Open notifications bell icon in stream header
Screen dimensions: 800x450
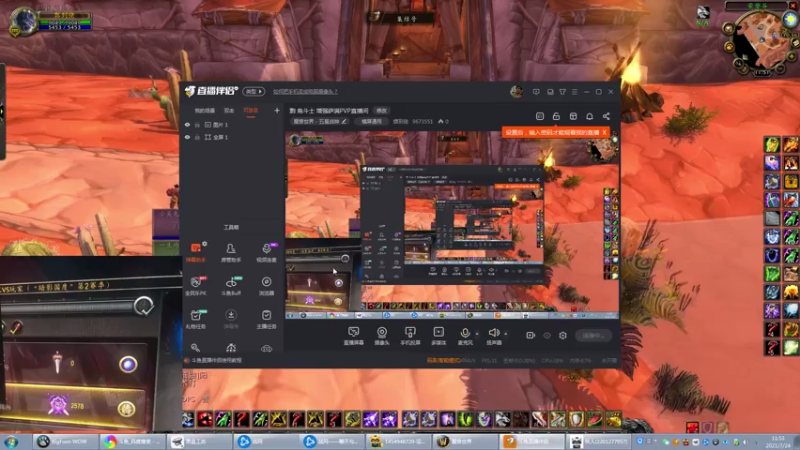point(589,116)
